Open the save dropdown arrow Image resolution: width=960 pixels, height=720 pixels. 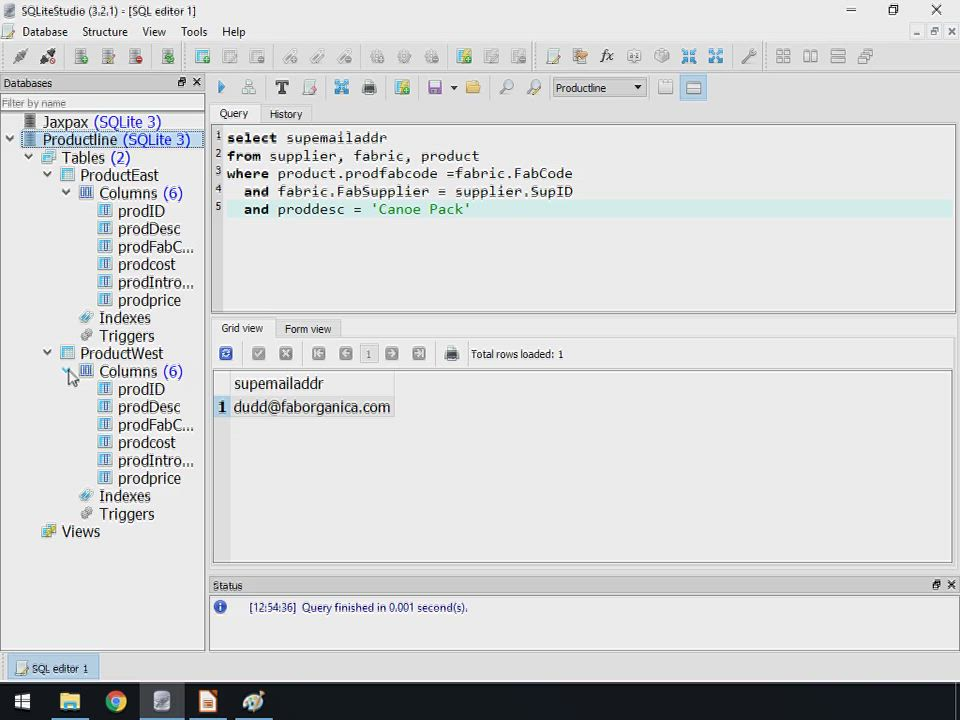pos(453,88)
